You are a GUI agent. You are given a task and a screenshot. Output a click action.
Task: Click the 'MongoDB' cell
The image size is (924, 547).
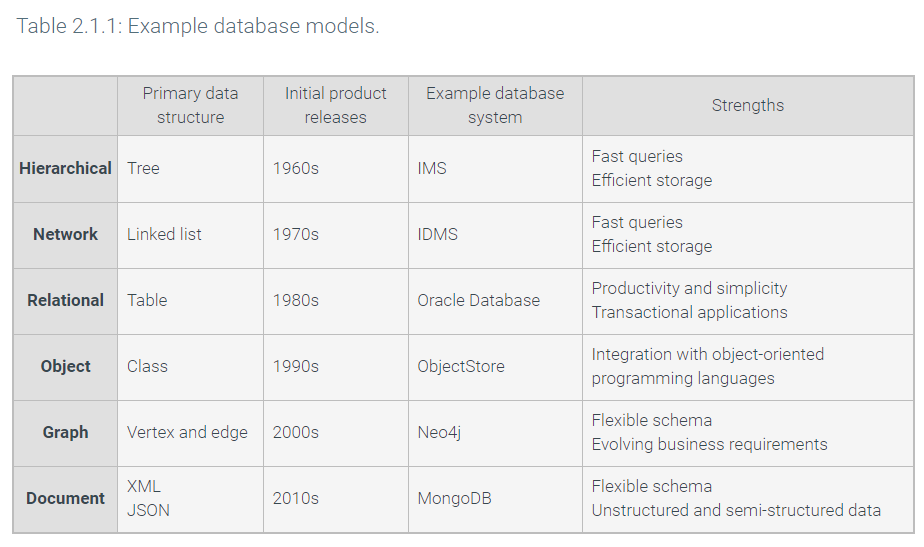tap(454, 498)
